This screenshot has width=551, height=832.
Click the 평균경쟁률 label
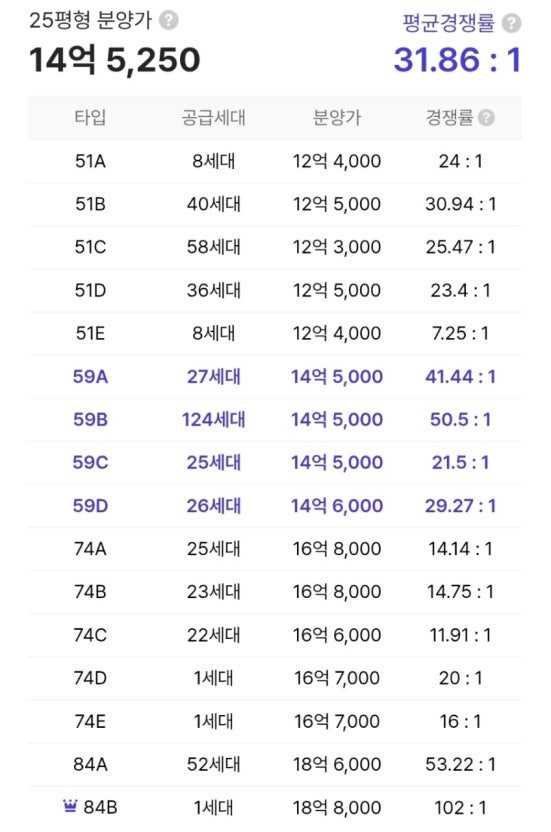[449, 23]
